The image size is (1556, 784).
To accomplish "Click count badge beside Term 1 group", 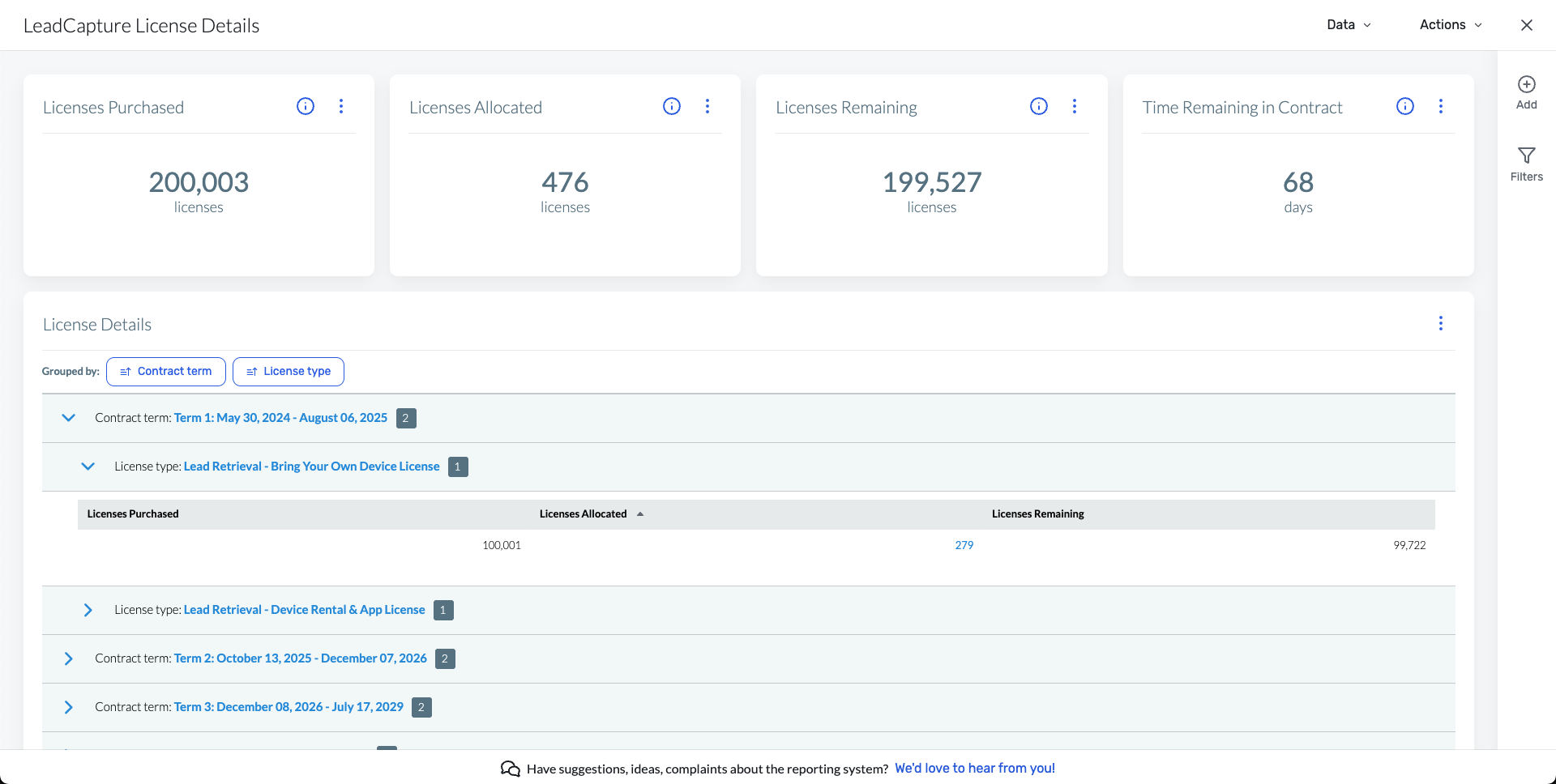I will (406, 418).
